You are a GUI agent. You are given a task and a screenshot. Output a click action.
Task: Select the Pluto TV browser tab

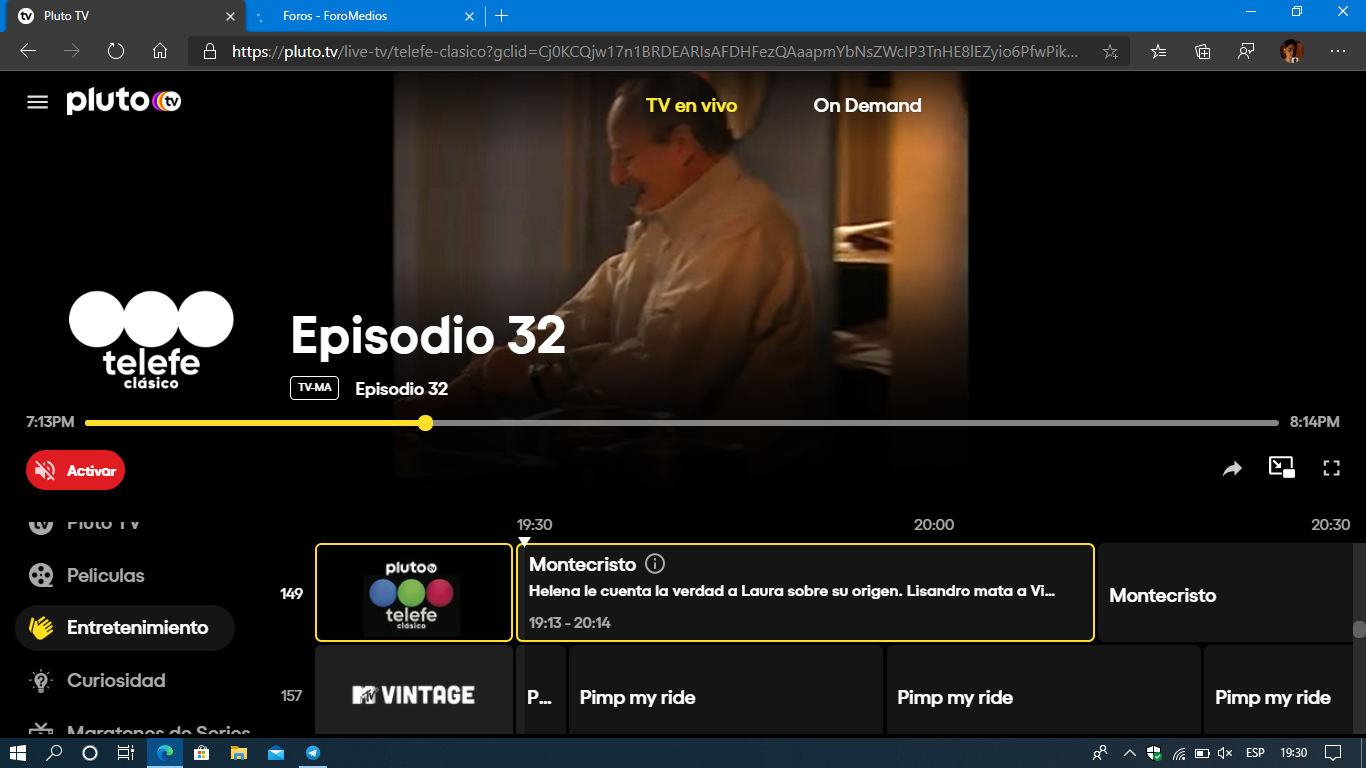(125, 16)
